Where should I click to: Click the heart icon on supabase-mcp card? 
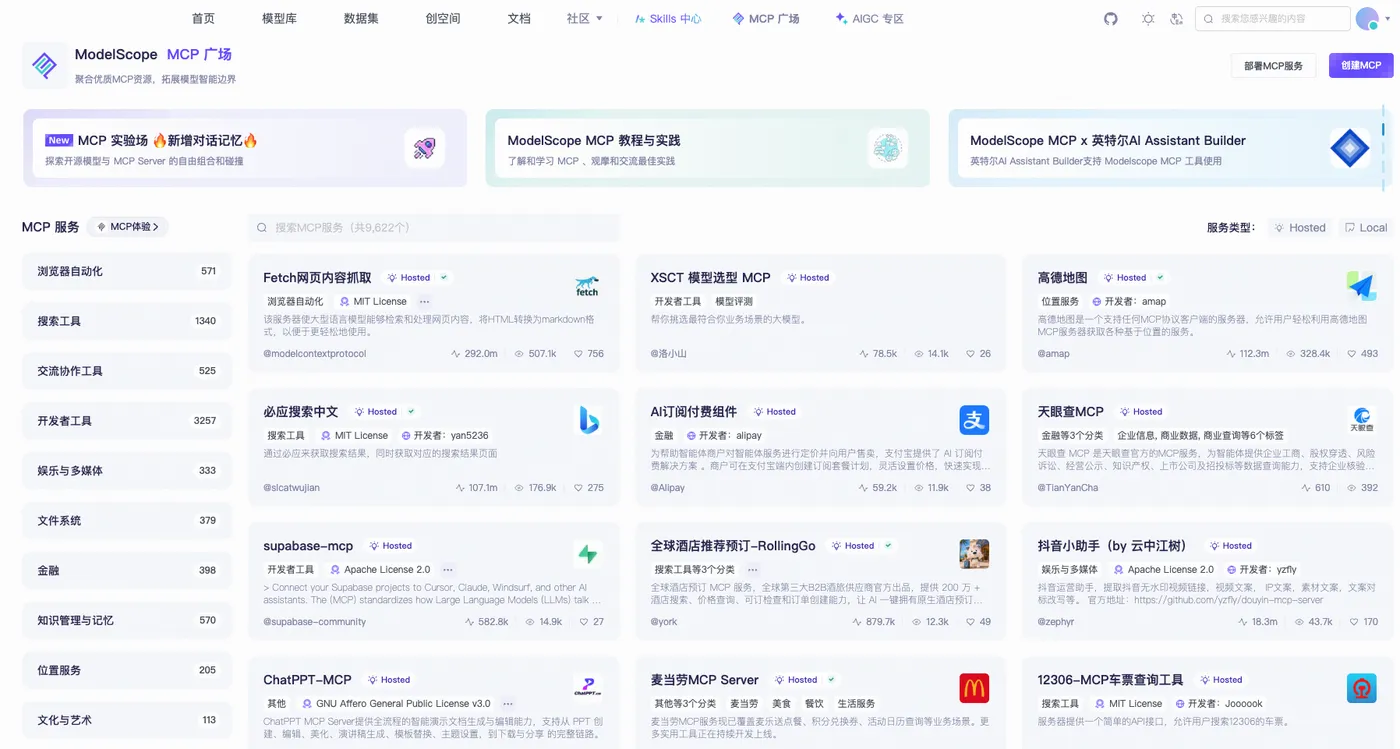pos(583,622)
